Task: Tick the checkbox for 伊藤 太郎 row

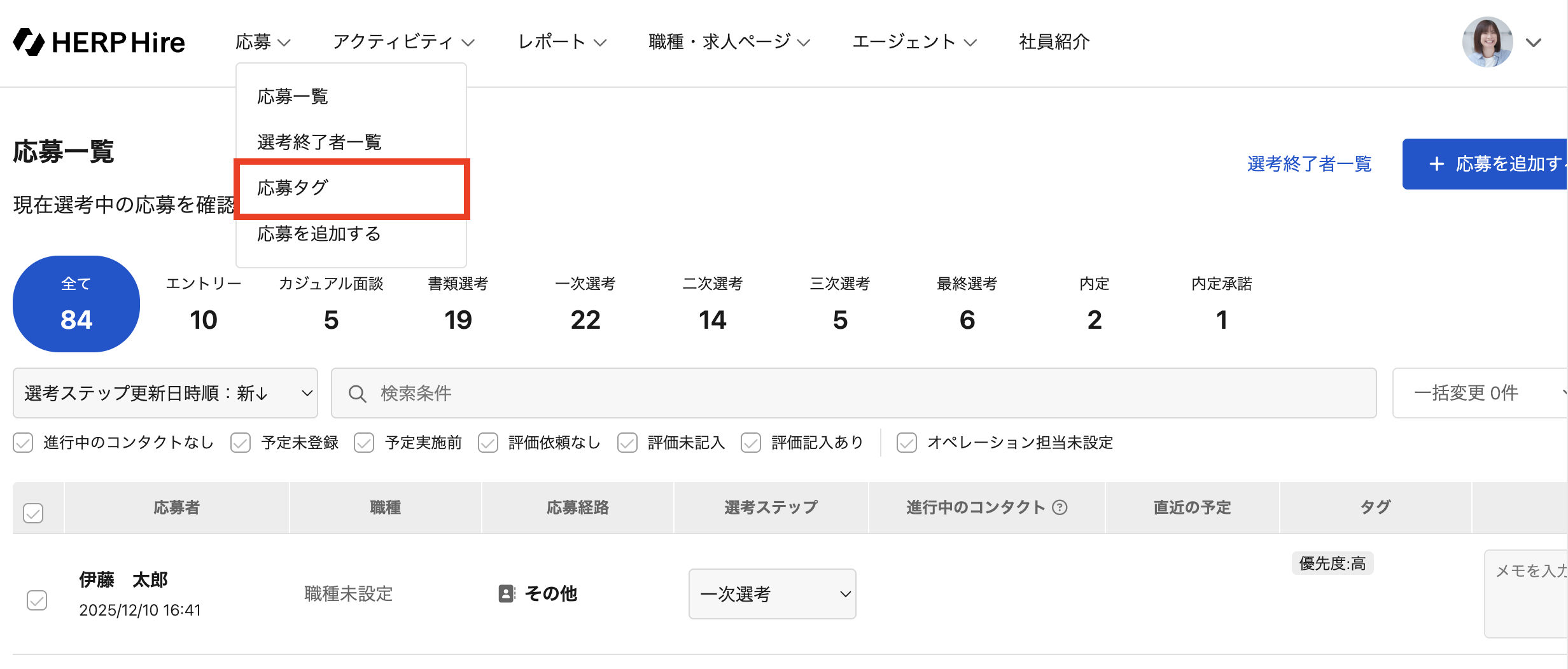Action: [37, 600]
